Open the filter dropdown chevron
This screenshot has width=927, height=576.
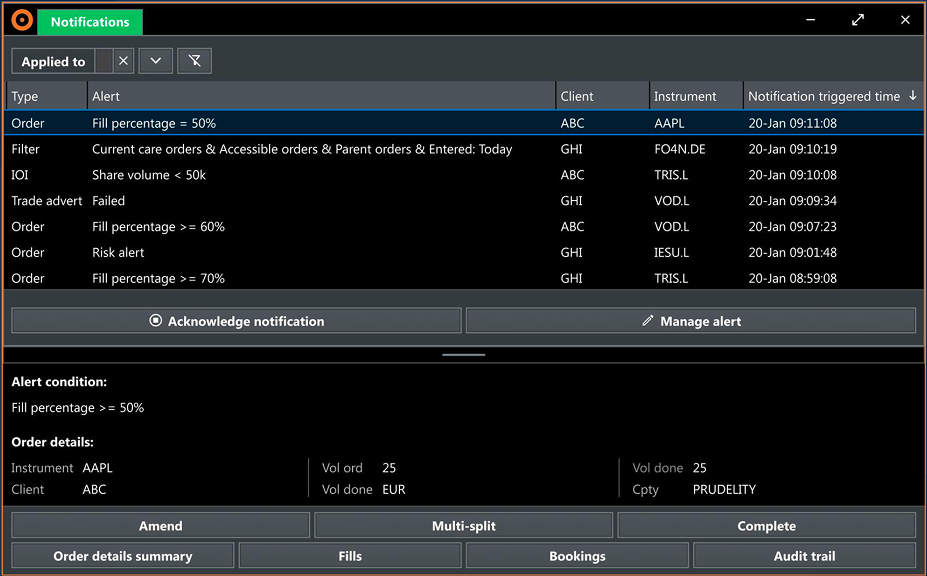(x=155, y=60)
